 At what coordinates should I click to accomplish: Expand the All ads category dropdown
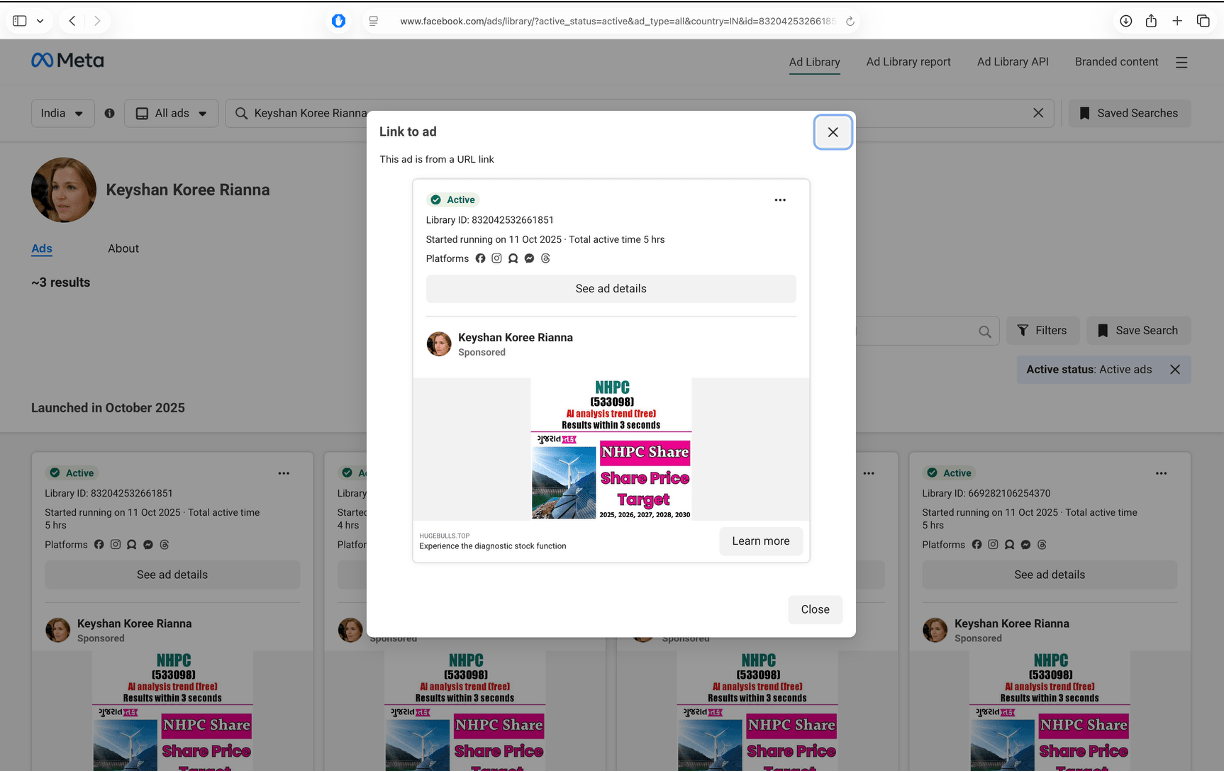[172, 113]
